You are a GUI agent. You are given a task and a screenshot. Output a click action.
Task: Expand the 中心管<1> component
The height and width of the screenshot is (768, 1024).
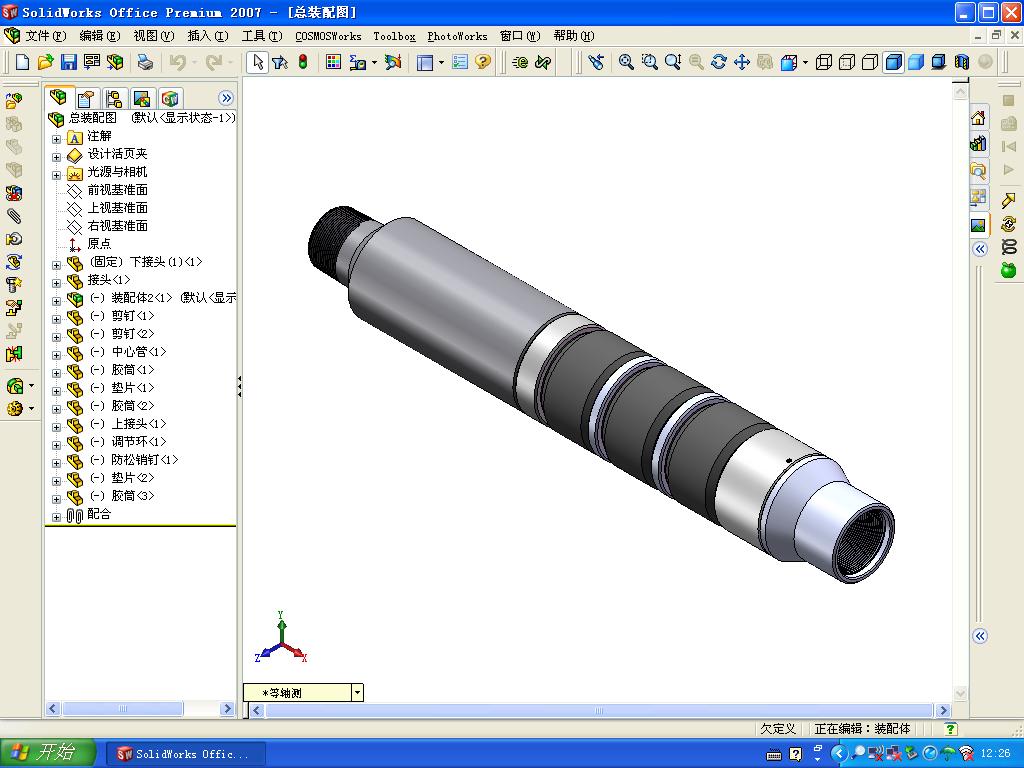point(56,355)
